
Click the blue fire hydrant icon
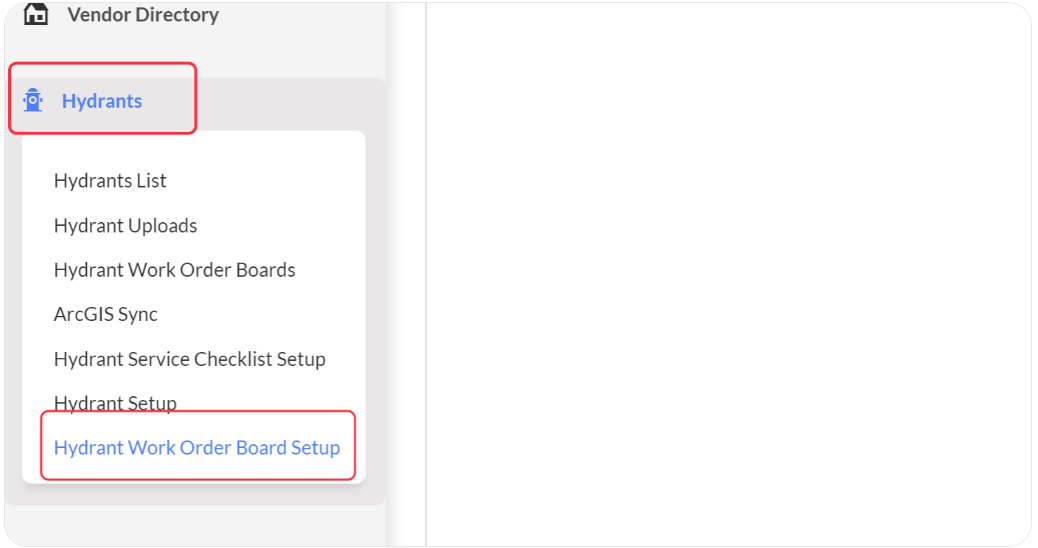(32, 101)
